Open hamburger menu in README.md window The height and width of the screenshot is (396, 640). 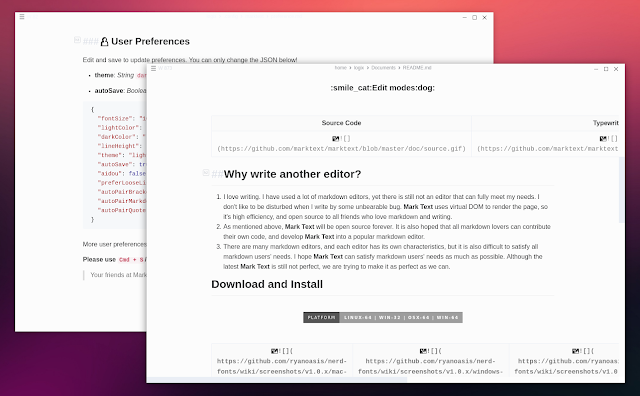[153, 68]
